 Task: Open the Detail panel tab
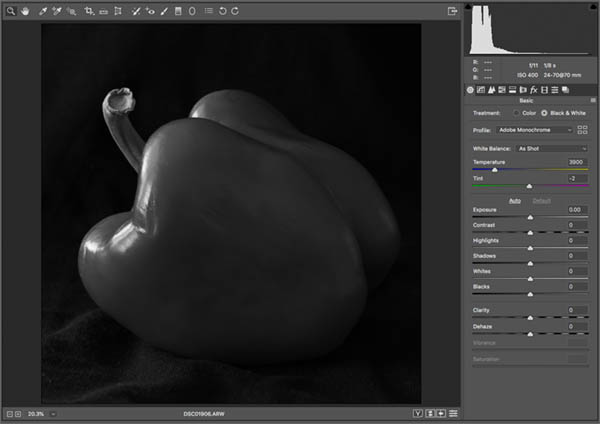coord(491,90)
